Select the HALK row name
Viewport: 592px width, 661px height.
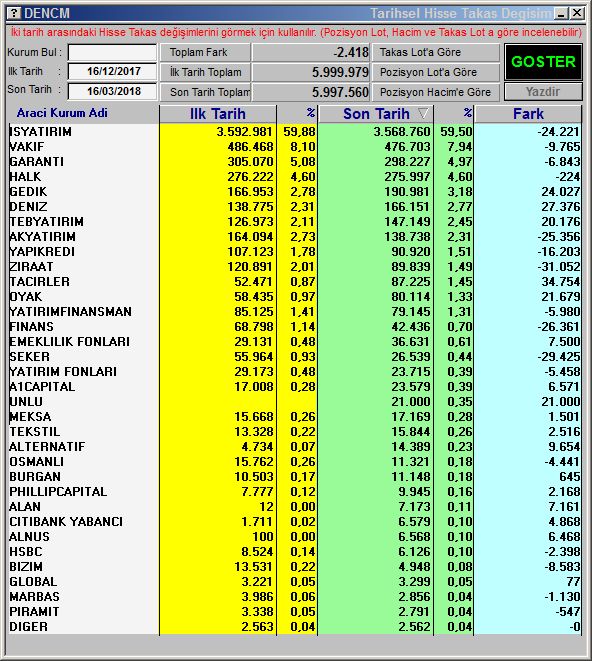(x=25, y=177)
